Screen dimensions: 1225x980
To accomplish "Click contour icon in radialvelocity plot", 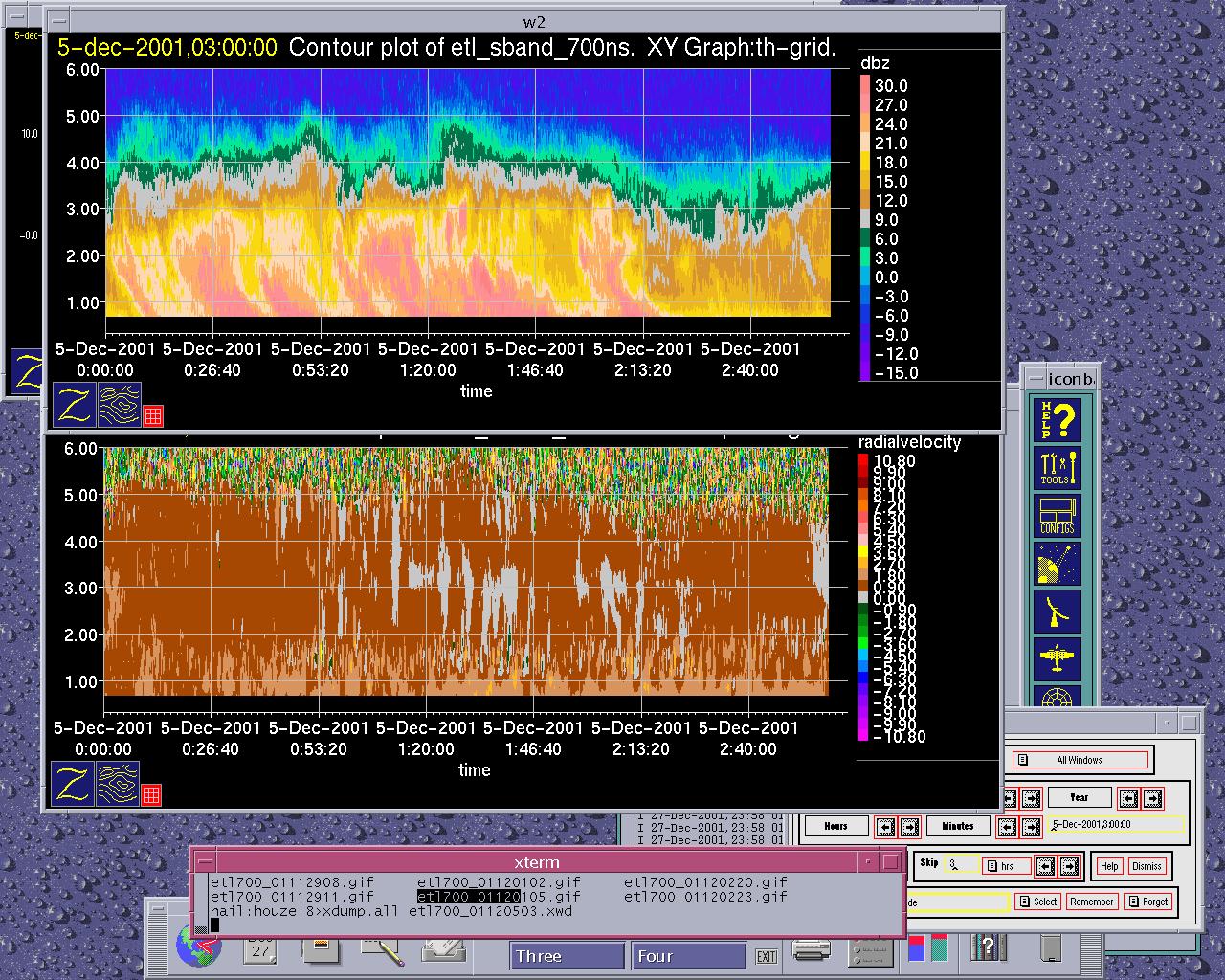I will [119, 783].
